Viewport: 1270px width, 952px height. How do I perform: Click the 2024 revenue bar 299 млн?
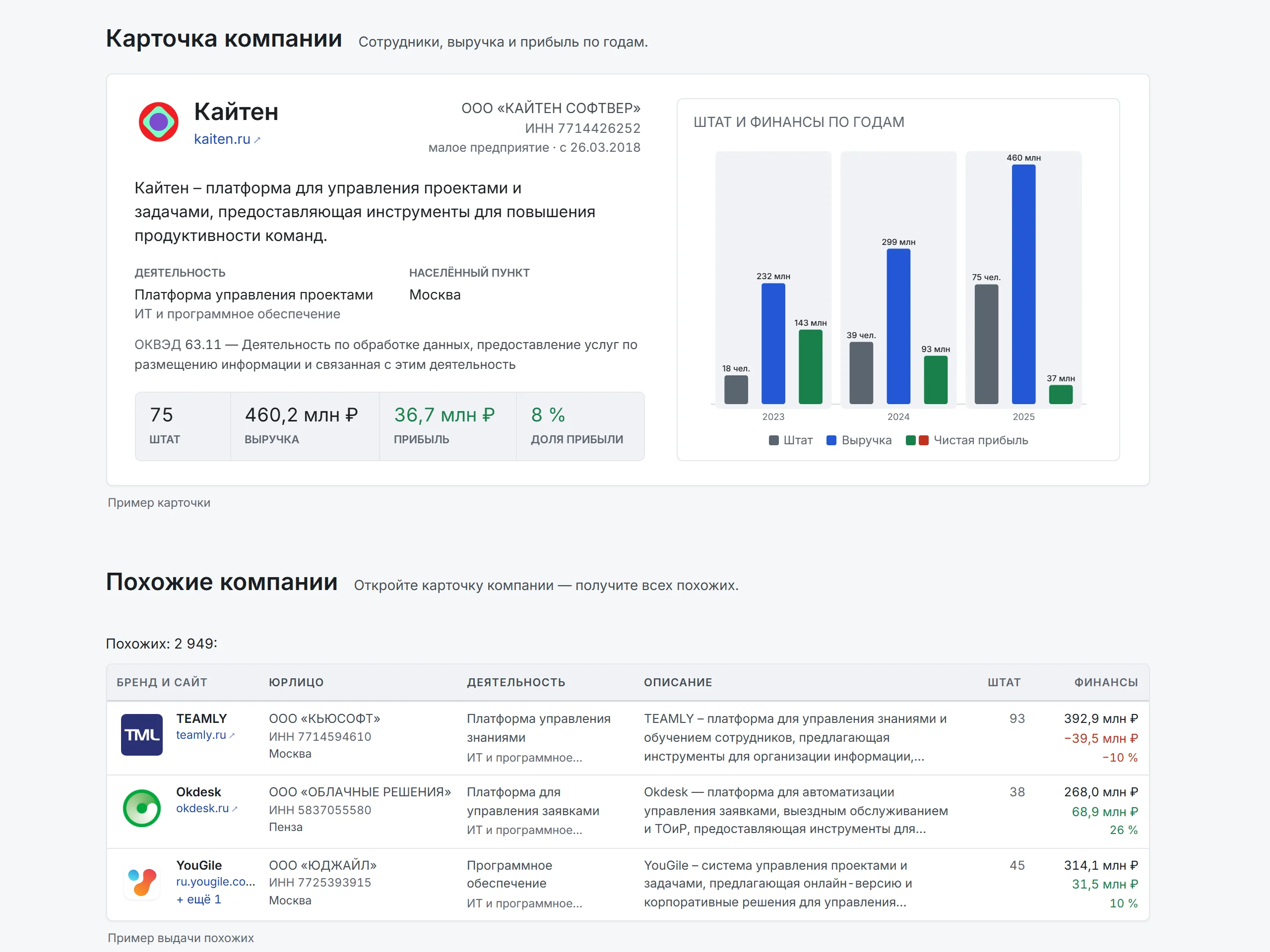(898, 326)
